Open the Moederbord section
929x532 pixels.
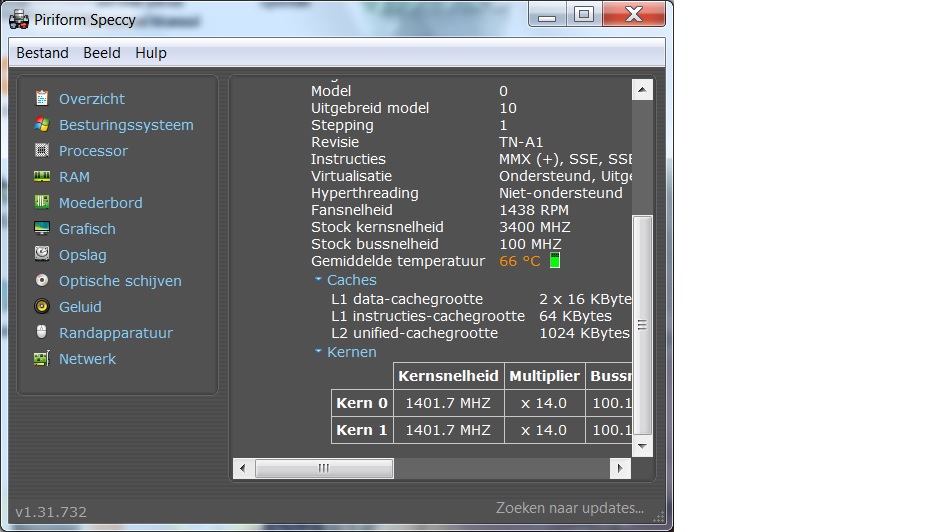[101, 203]
